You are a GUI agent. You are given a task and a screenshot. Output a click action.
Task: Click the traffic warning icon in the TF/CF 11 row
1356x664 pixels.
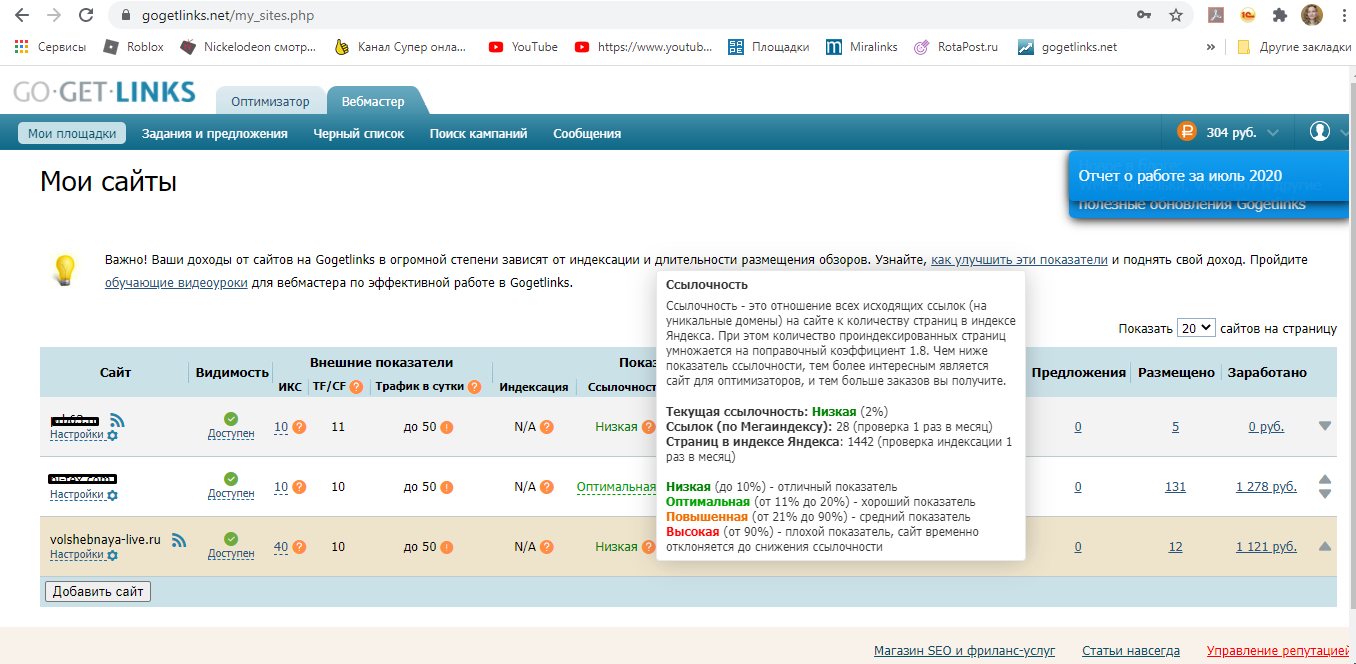tap(447, 428)
